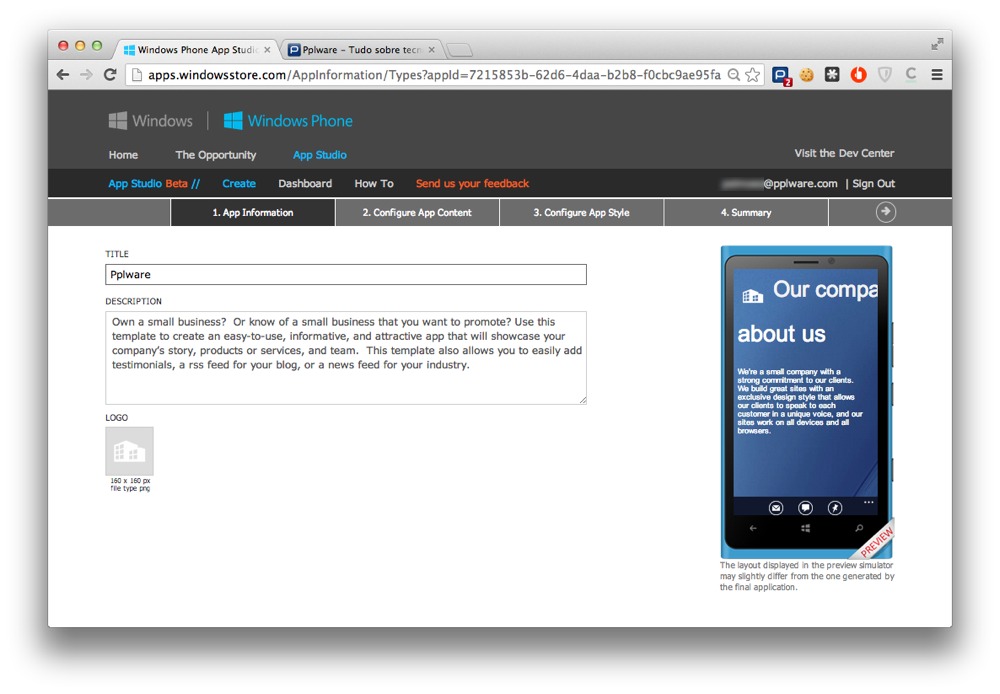Screen dimensions: 1000x694
Task: Close the Windows Phone App Studio tab
Action: tap(267, 50)
